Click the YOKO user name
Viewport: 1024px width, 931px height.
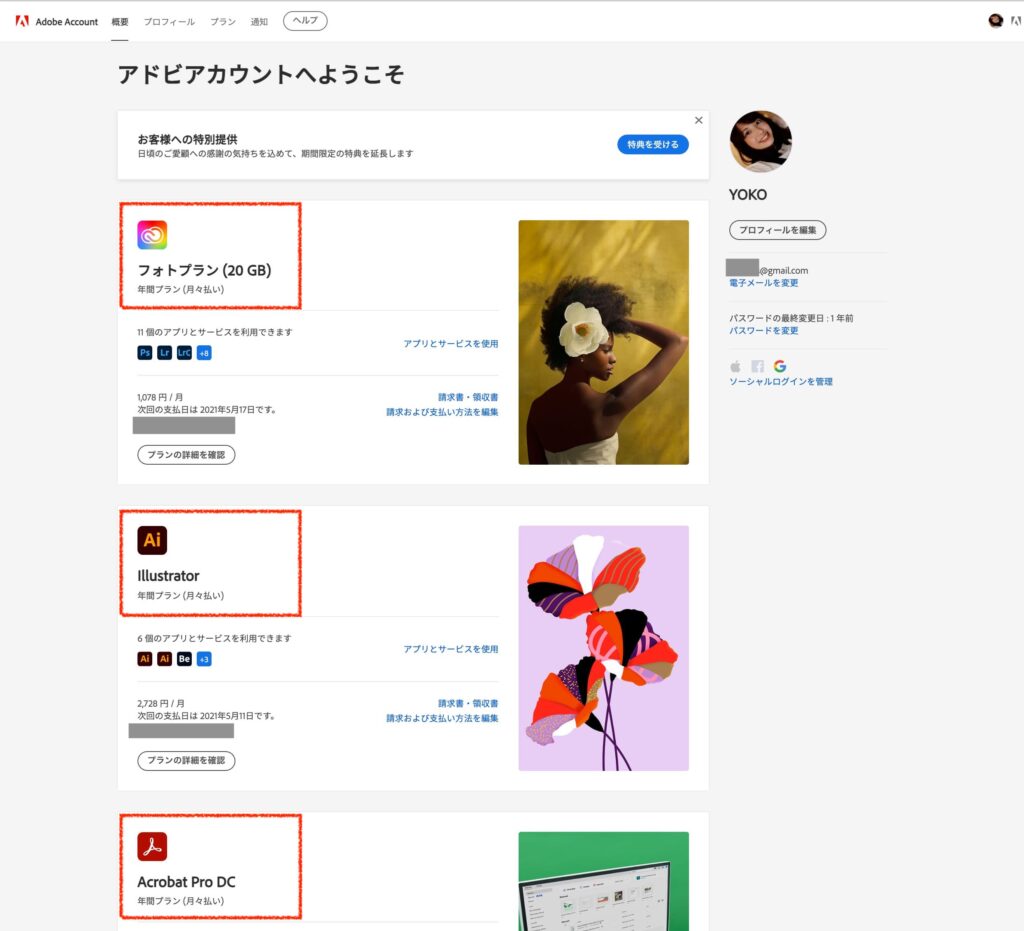click(748, 195)
